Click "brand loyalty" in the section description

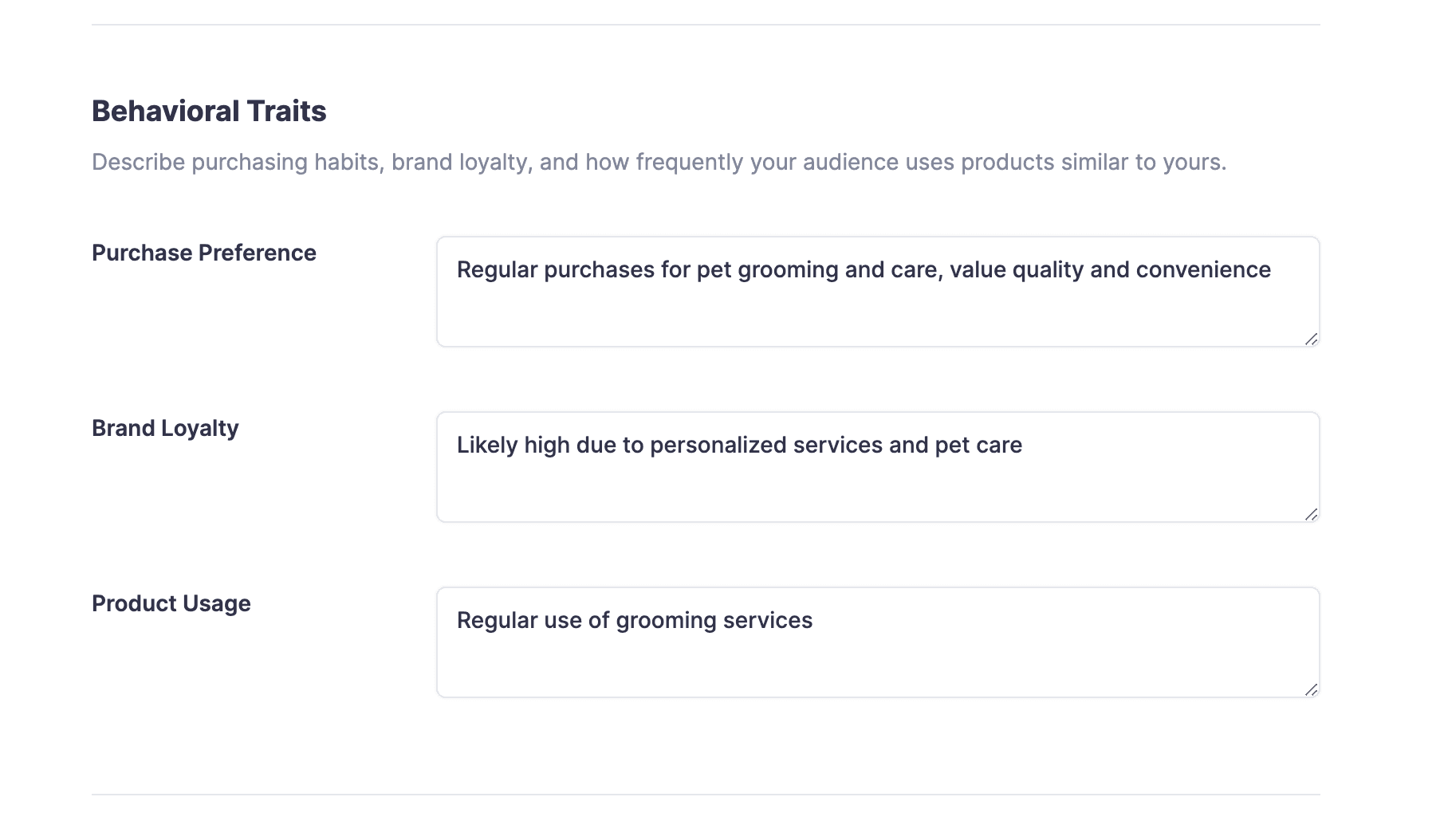[x=461, y=162]
